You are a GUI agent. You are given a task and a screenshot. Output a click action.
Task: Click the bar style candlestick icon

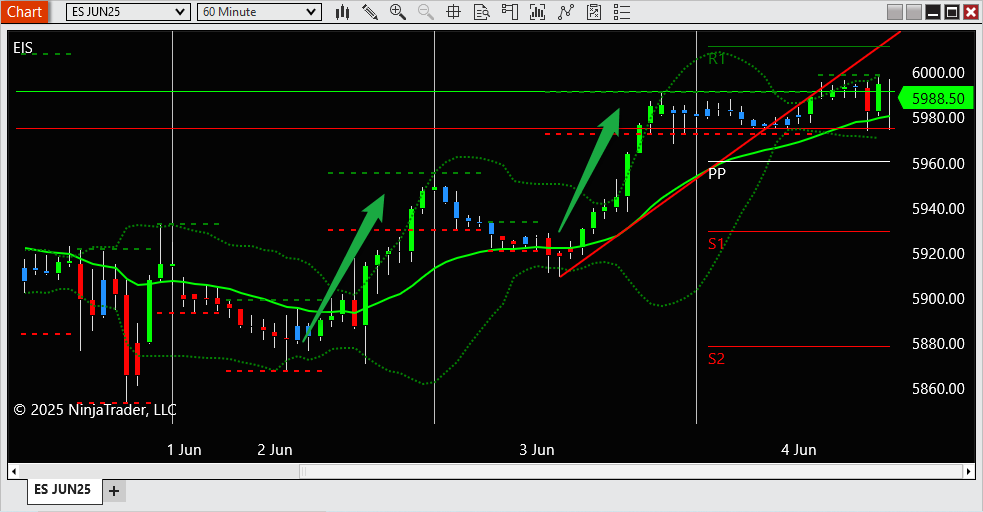342,12
